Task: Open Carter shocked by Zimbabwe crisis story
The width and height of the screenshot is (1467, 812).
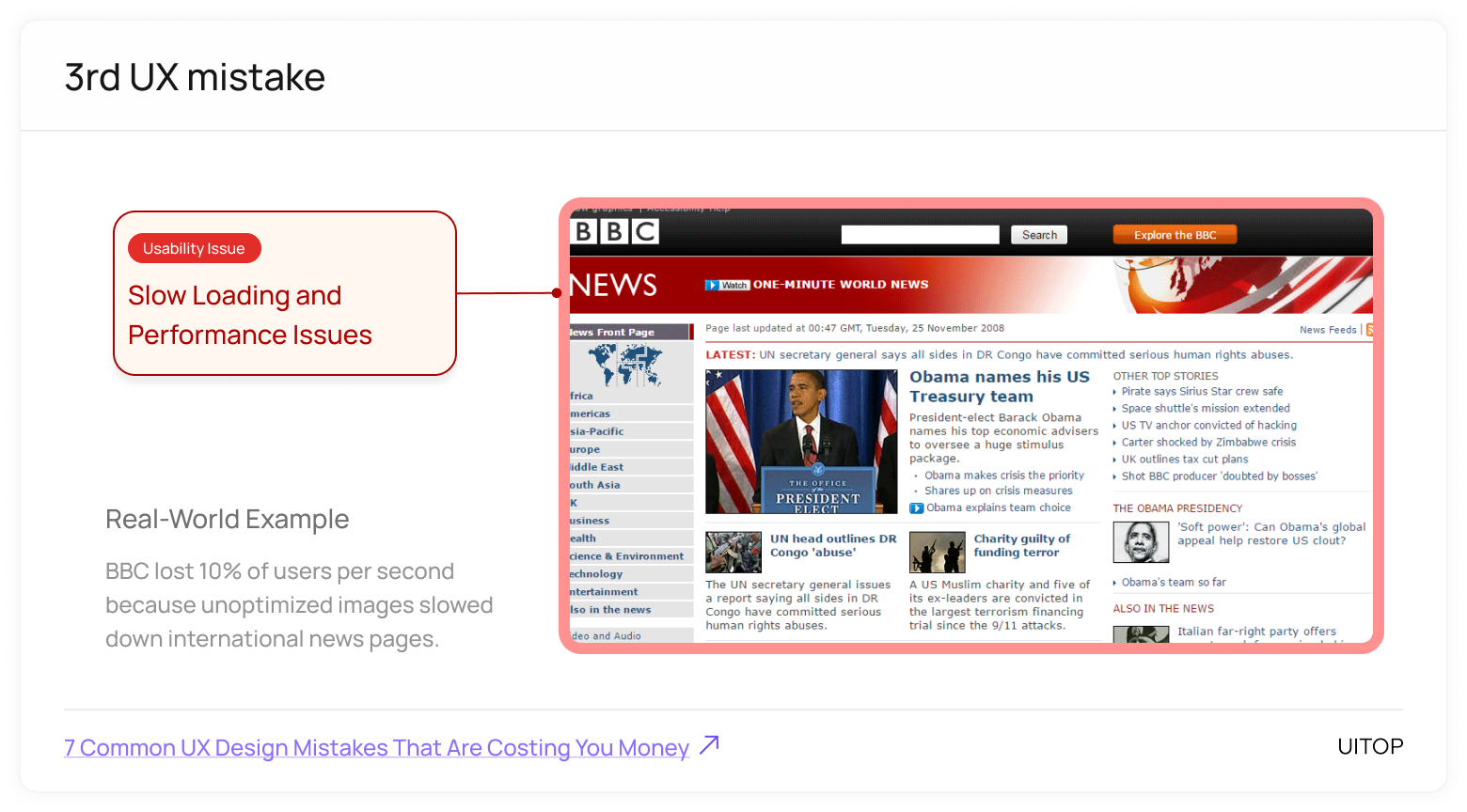Action: pyautogui.click(x=1208, y=443)
